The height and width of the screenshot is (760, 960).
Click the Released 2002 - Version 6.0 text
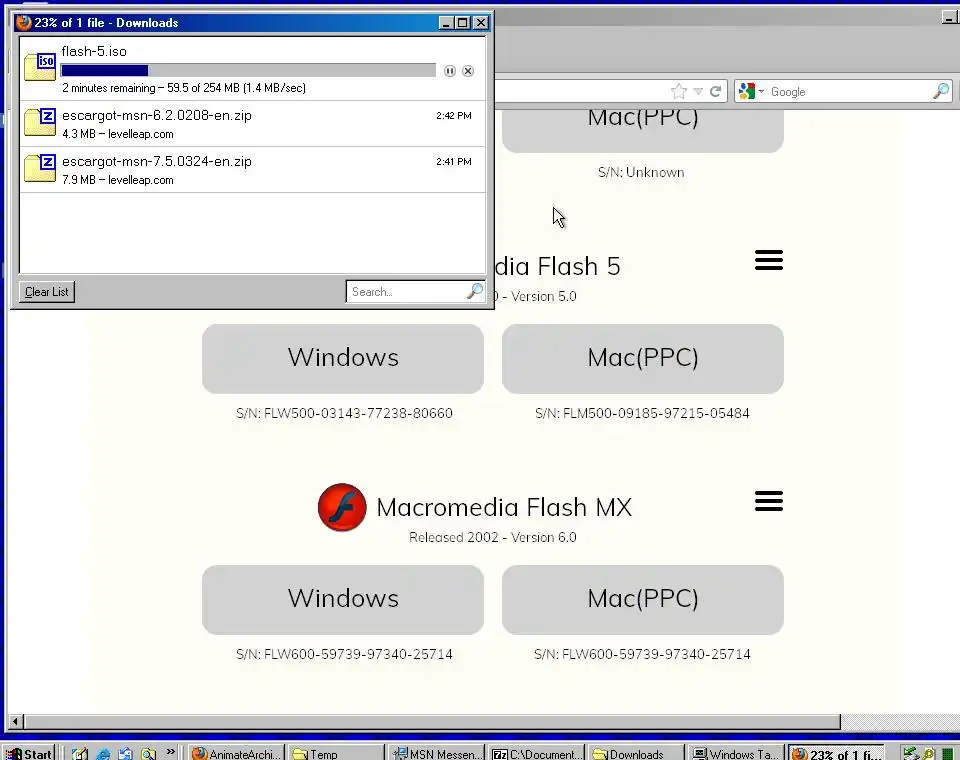493,538
